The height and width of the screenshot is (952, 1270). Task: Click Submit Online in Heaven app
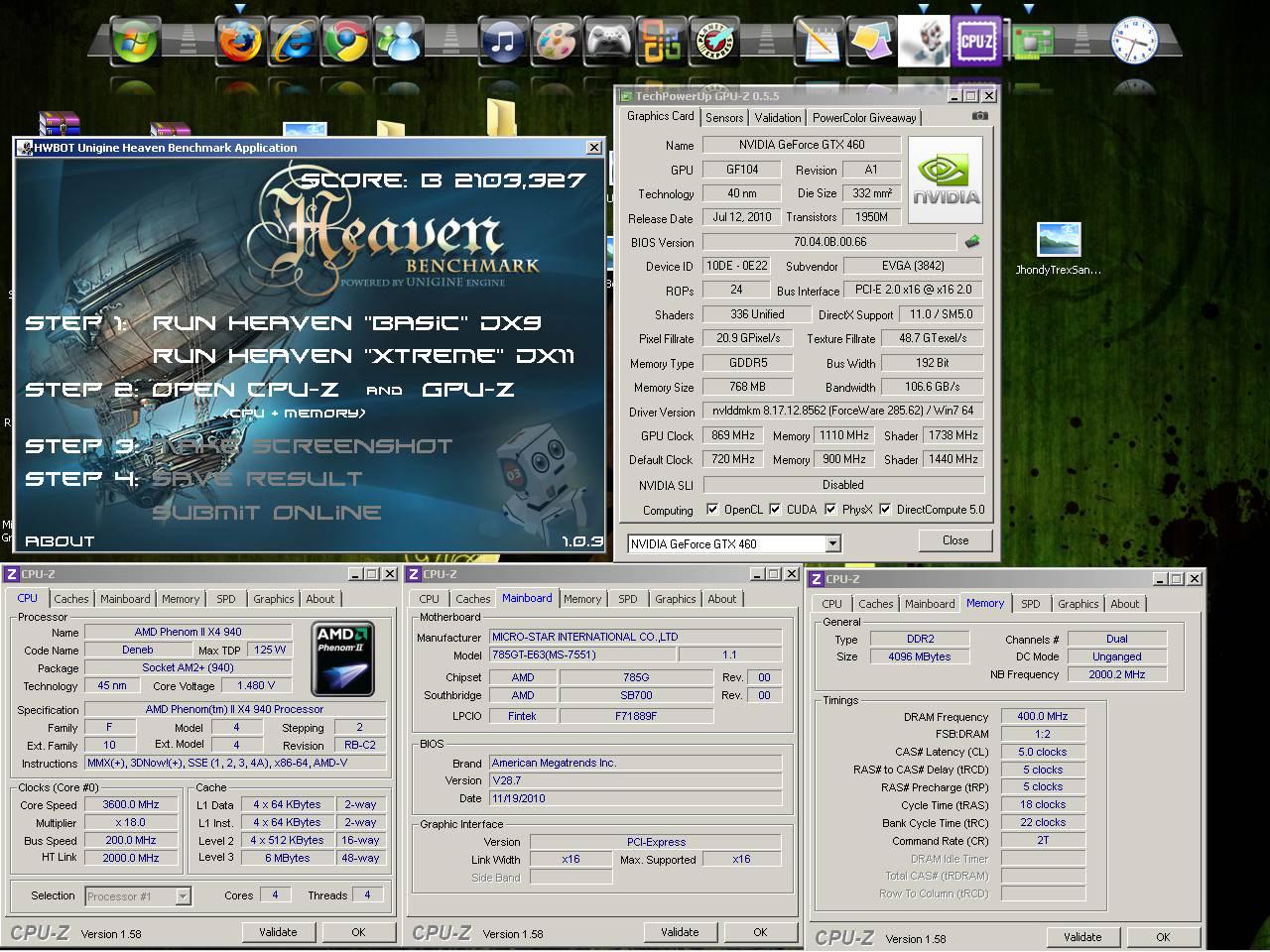[x=266, y=513]
